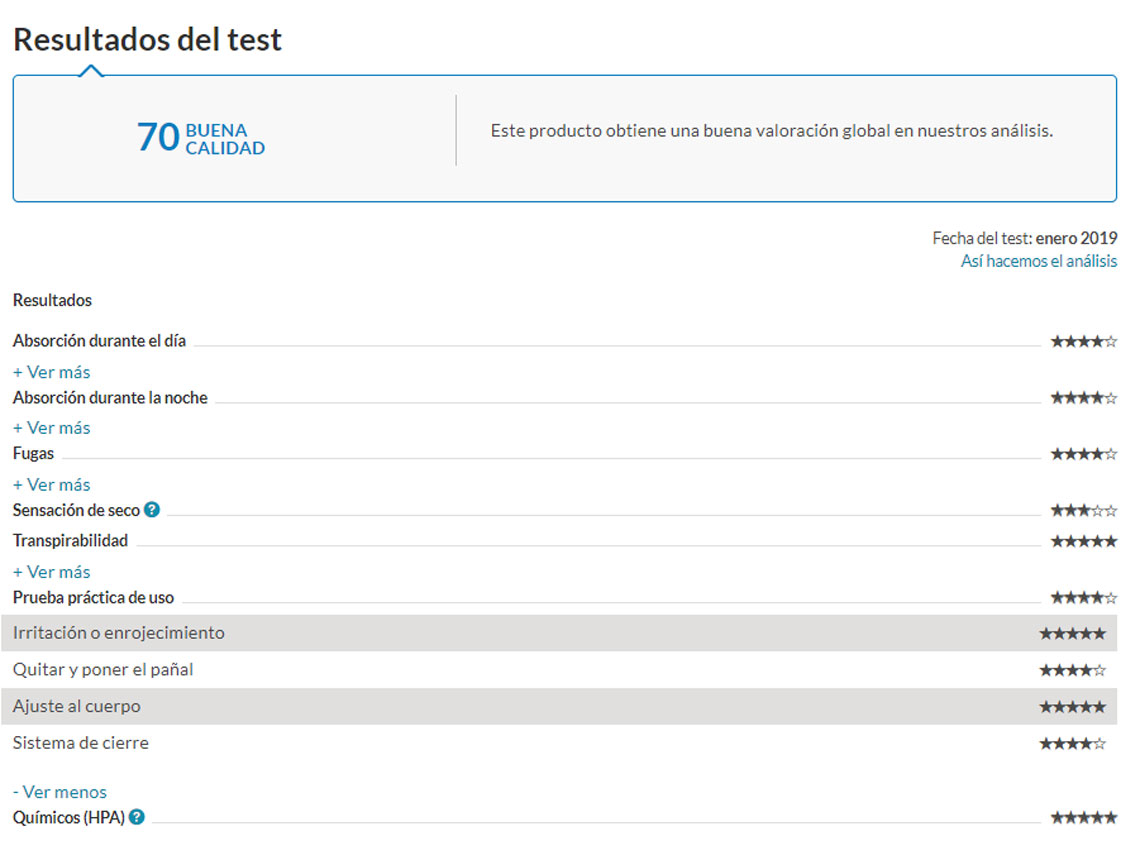
Task: Click star rating for Fugas
Action: click(1083, 455)
